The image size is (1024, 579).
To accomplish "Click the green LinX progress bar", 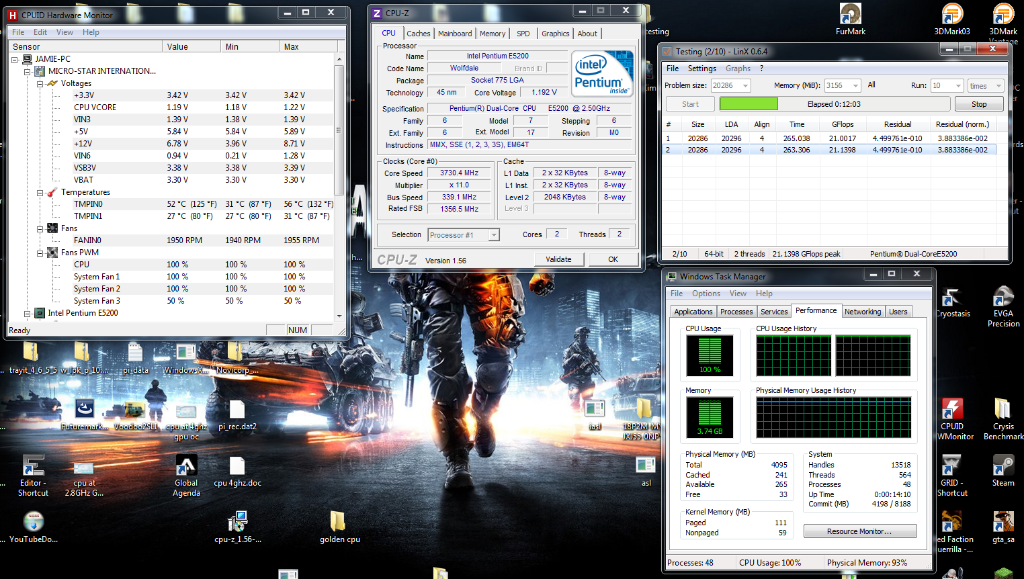I will tap(748, 104).
